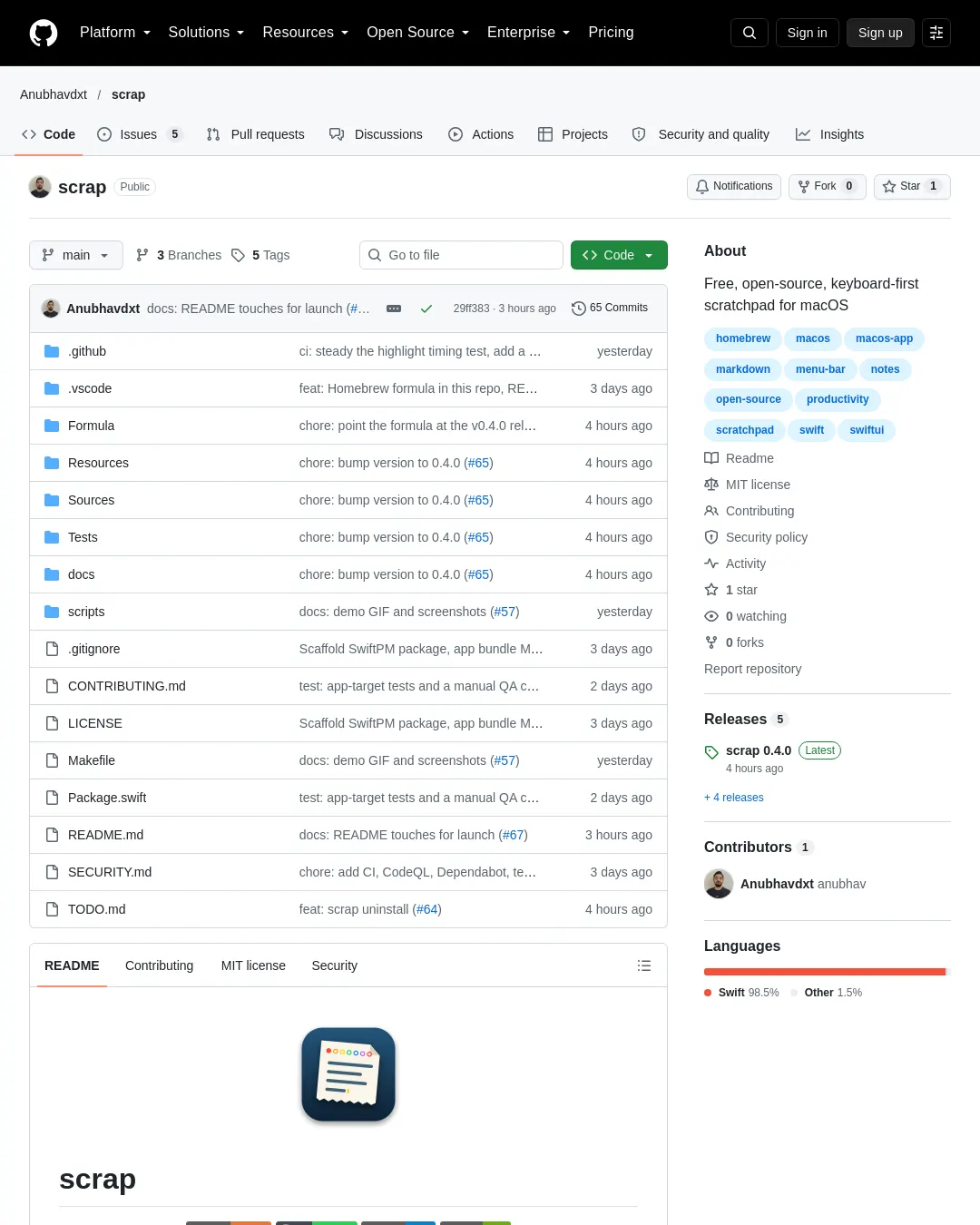Open the Open Source dropdown menu

[x=418, y=33]
